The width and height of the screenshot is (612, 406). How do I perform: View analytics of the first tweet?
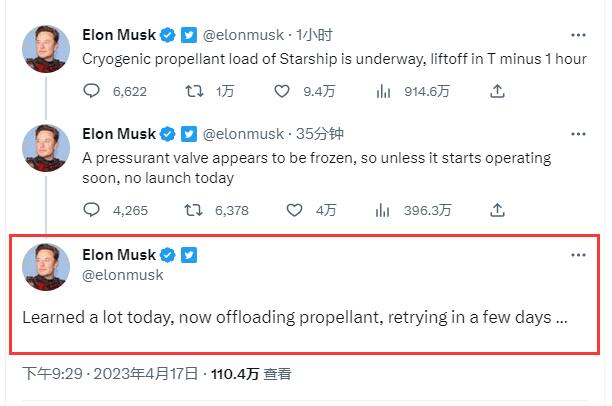click(x=382, y=91)
